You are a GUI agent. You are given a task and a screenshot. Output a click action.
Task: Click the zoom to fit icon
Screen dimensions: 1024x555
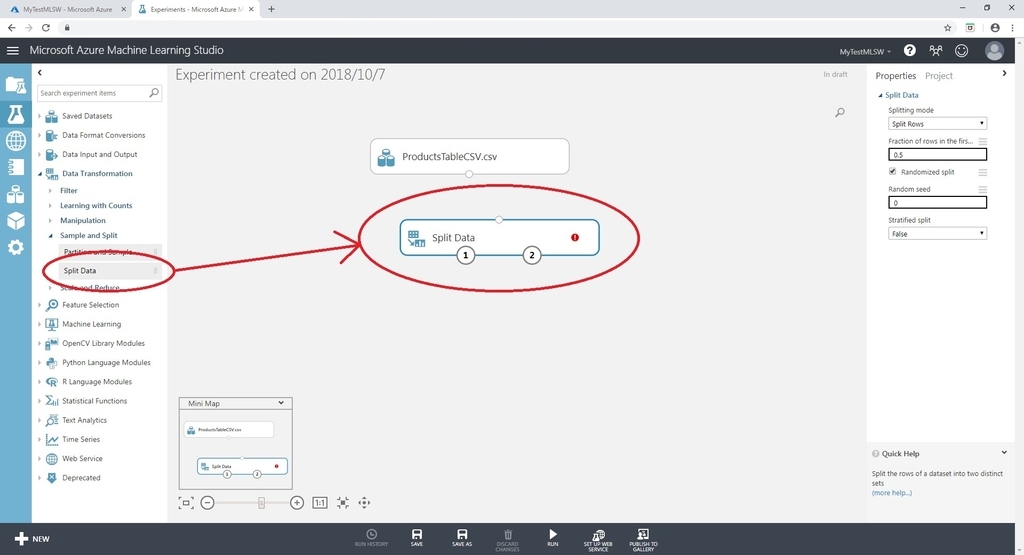pos(343,503)
